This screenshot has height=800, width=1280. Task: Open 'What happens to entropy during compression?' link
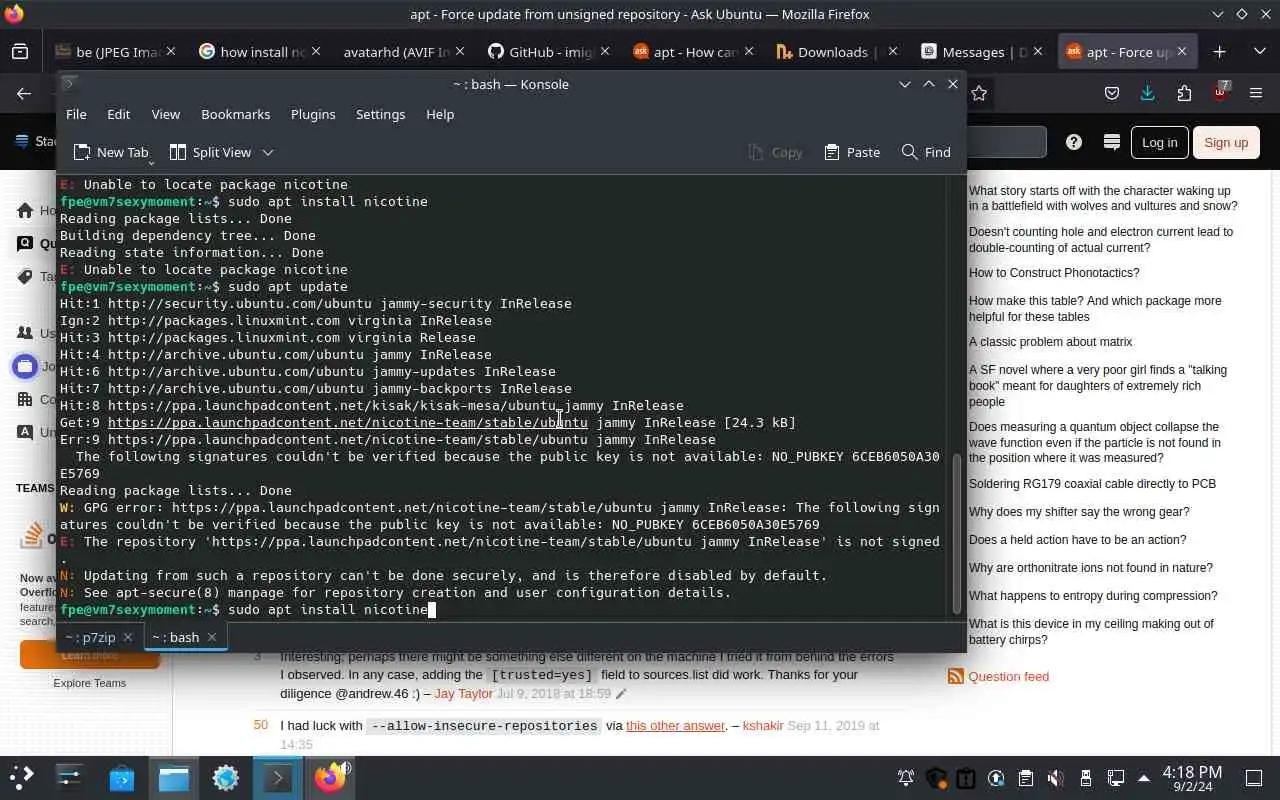(x=1093, y=596)
